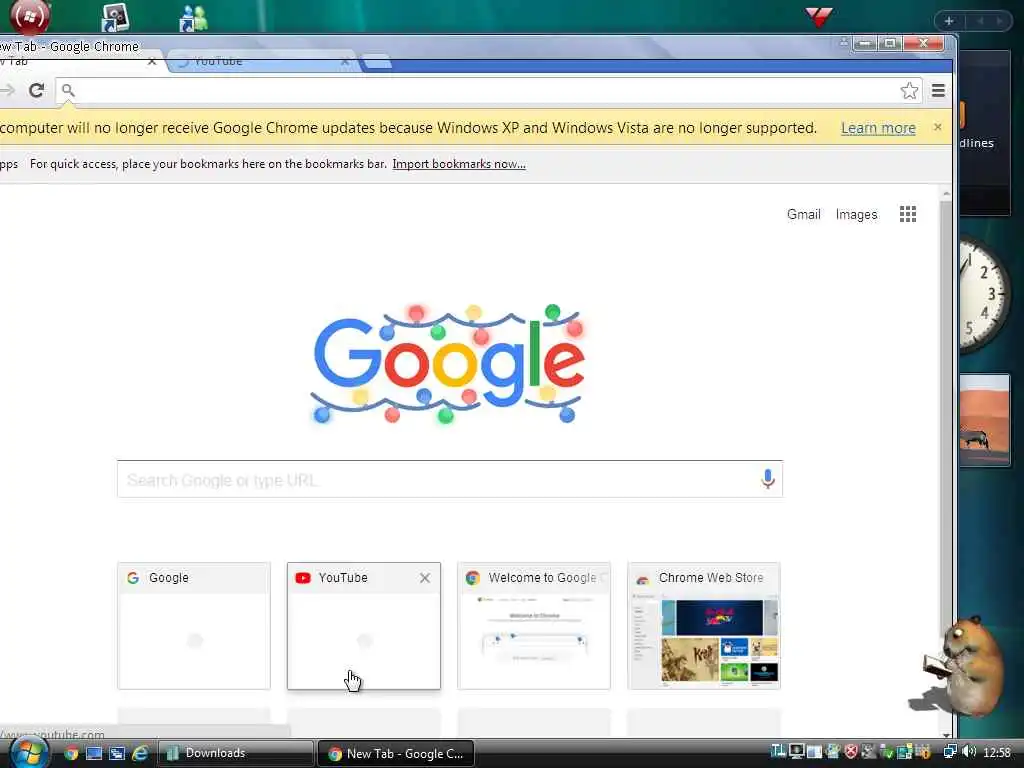Open Google Images link
The height and width of the screenshot is (768, 1024).
(856, 214)
